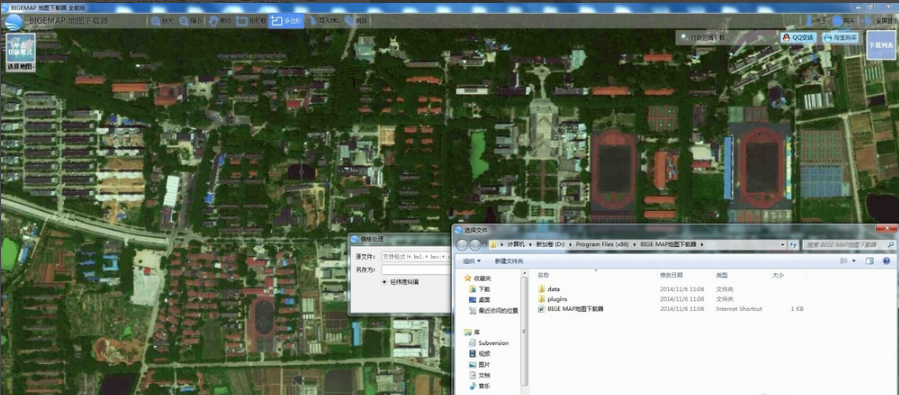
Task: Open the 关于 about item
Action: click(816, 21)
